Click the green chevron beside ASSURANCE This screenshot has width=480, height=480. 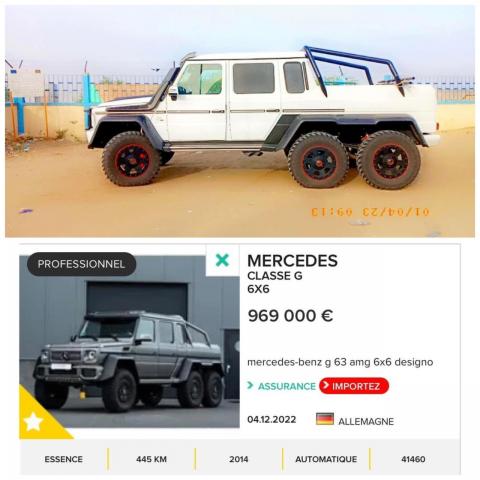(250, 385)
